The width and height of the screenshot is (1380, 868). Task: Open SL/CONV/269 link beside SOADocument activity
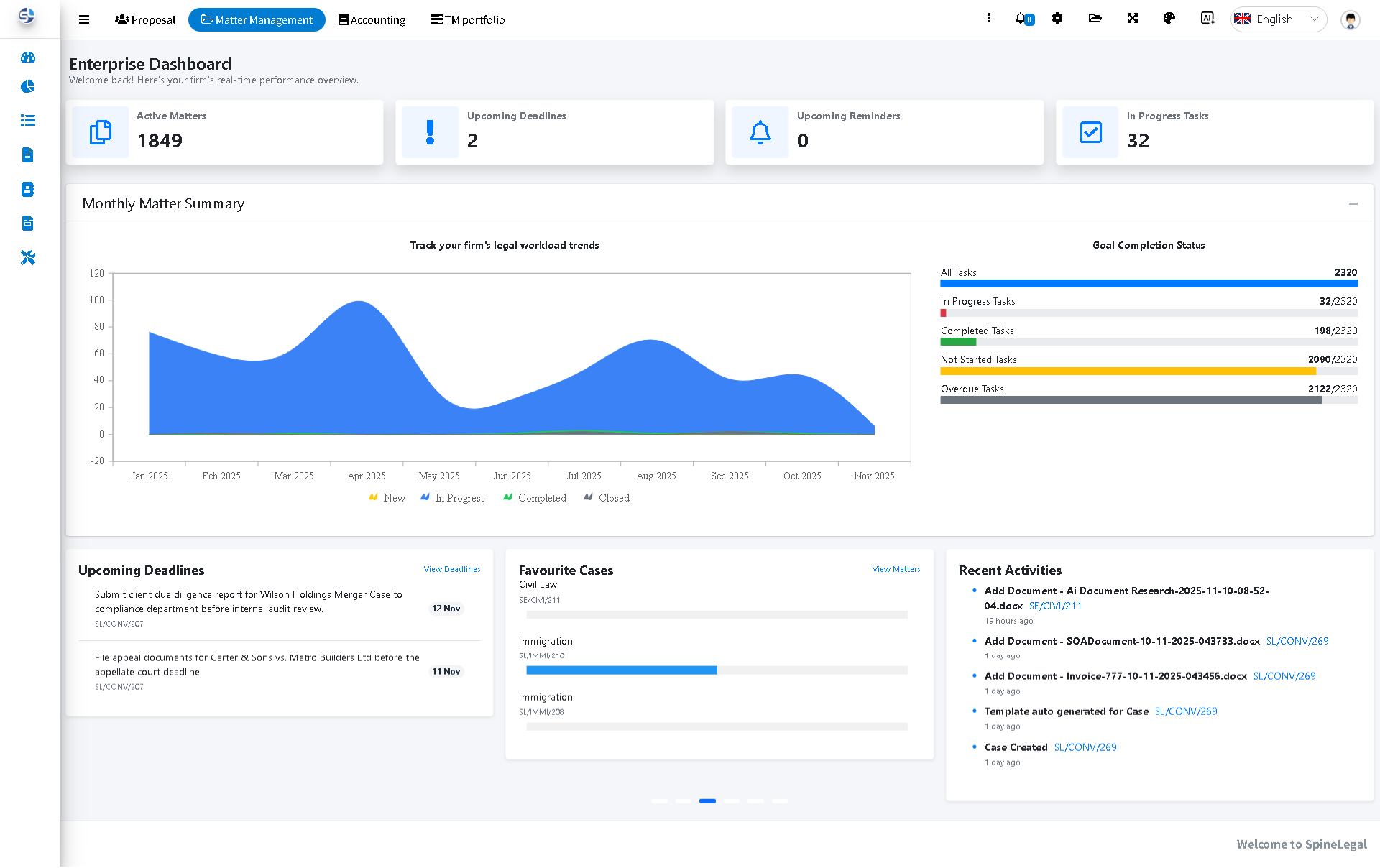[1297, 641]
